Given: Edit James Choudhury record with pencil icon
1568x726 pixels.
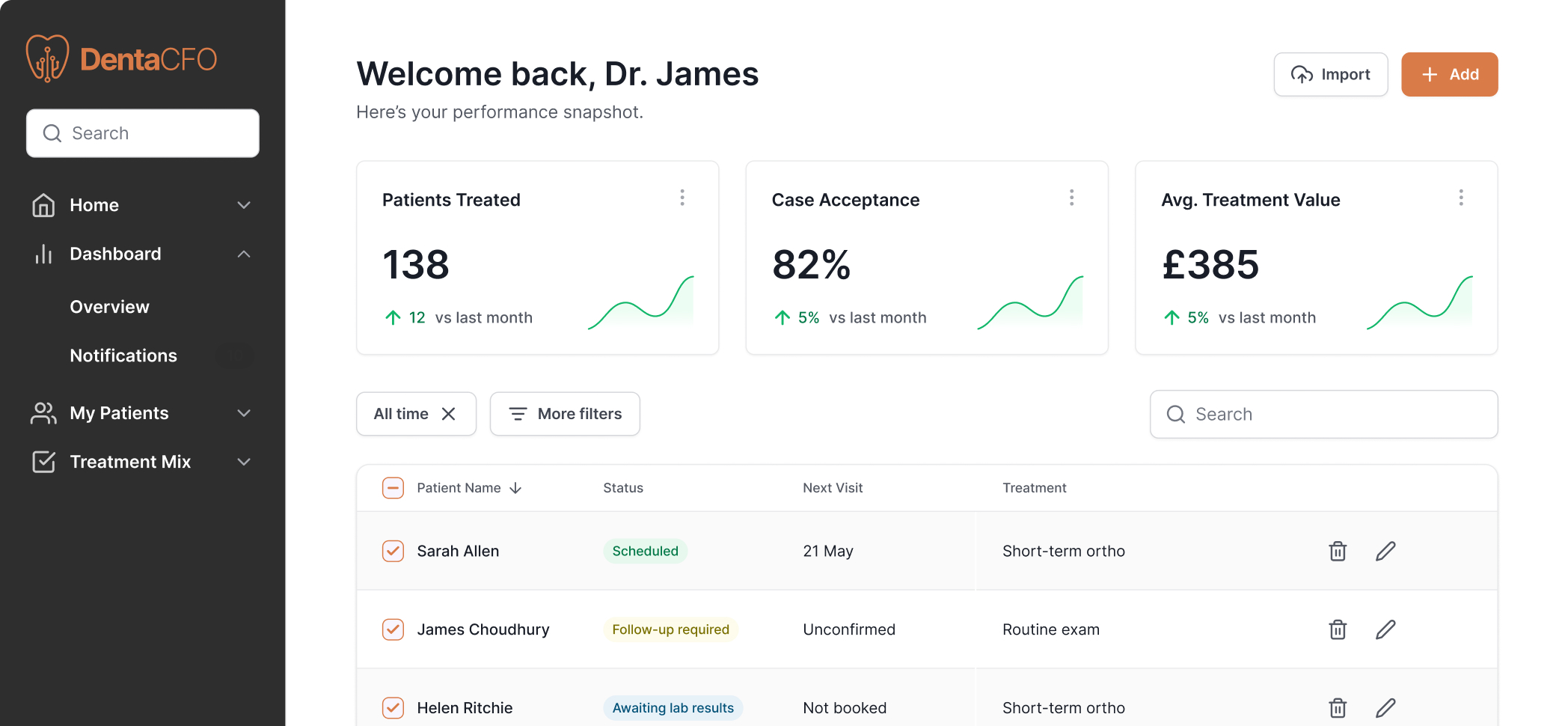Looking at the screenshot, I should (1385, 629).
